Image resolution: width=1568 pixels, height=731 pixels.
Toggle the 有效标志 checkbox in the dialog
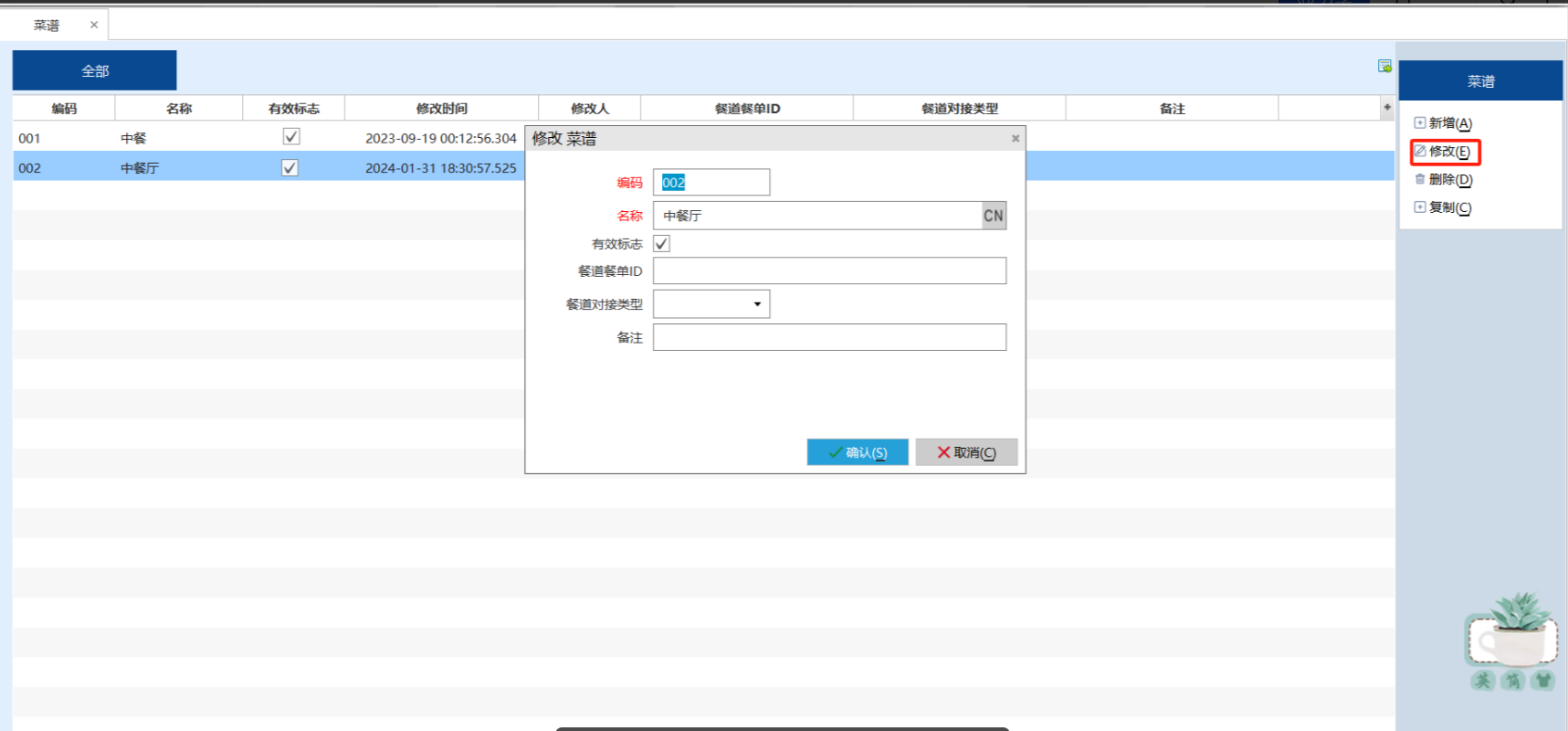662,244
